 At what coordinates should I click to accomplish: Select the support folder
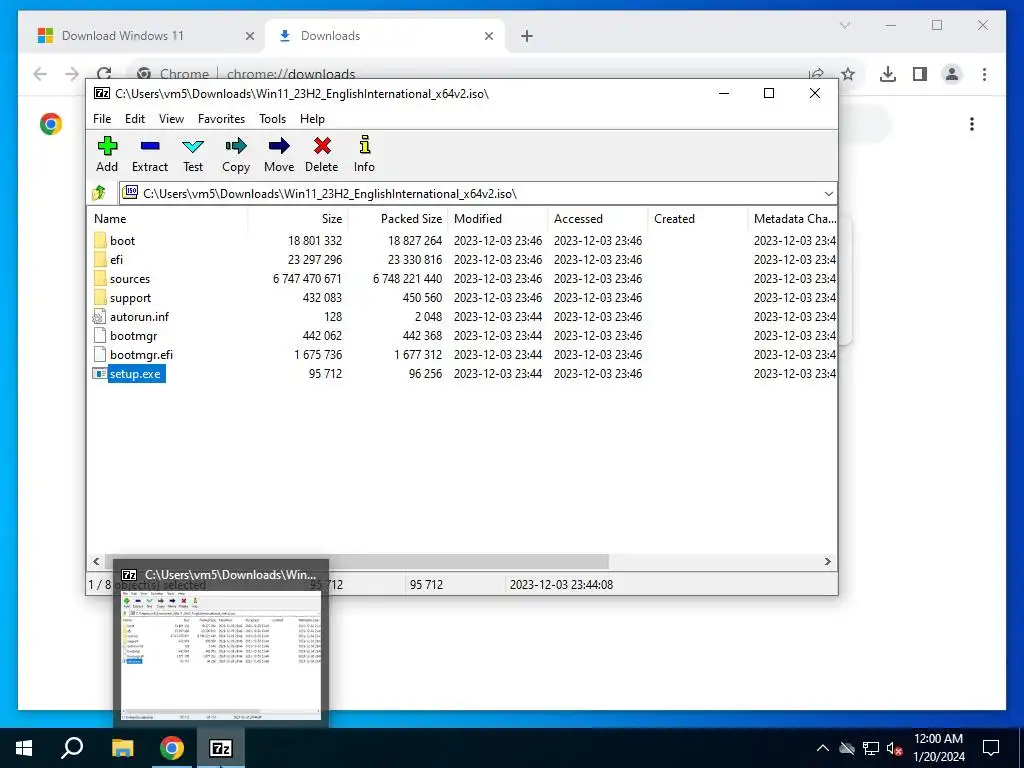click(130, 298)
